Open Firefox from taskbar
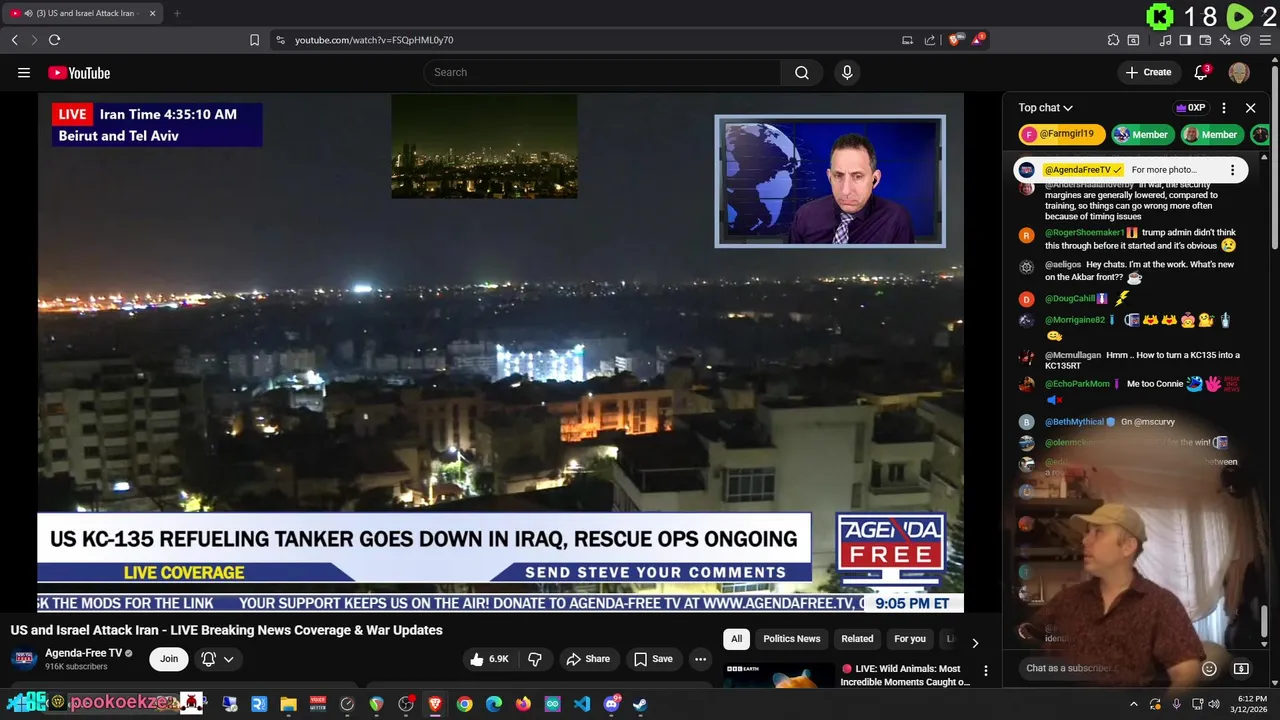The height and width of the screenshot is (720, 1280). point(523,704)
